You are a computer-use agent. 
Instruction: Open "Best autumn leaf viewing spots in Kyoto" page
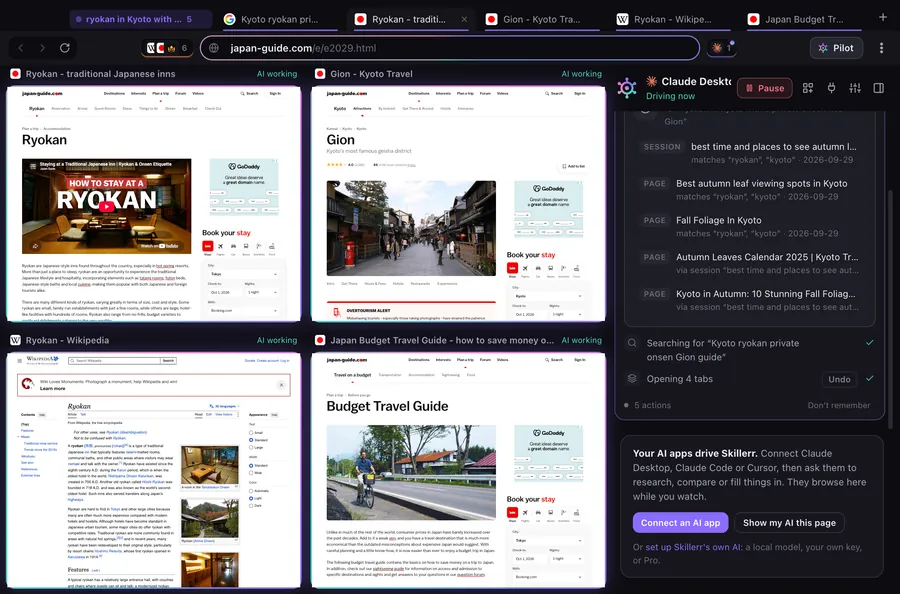[x=750, y=189]
